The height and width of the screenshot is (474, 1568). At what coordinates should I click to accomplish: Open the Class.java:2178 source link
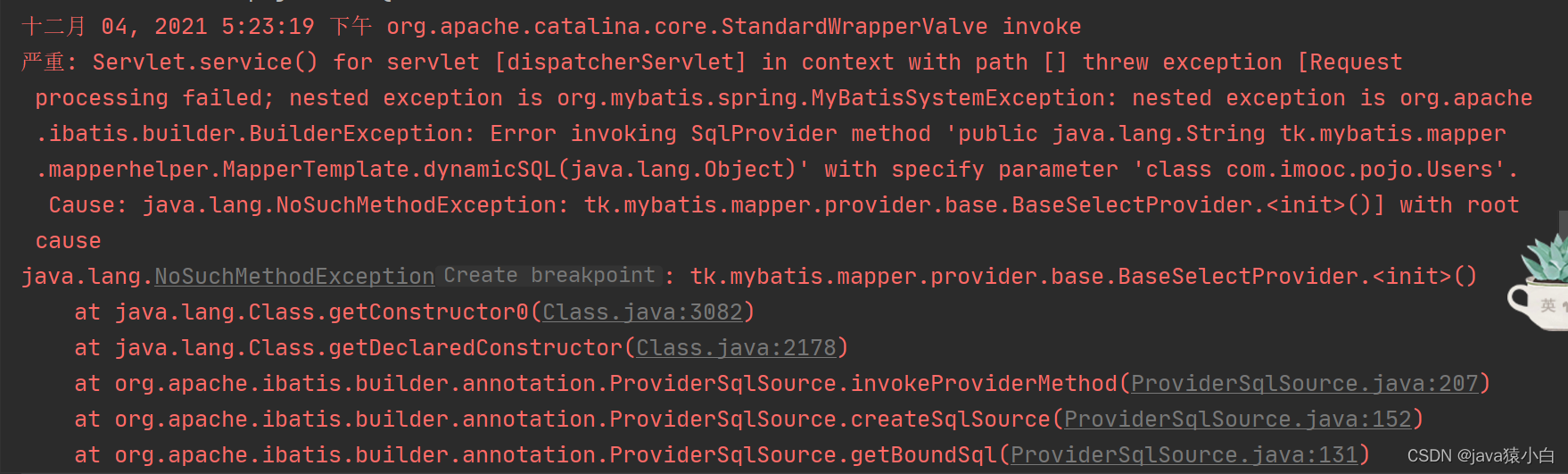point(736,348)
